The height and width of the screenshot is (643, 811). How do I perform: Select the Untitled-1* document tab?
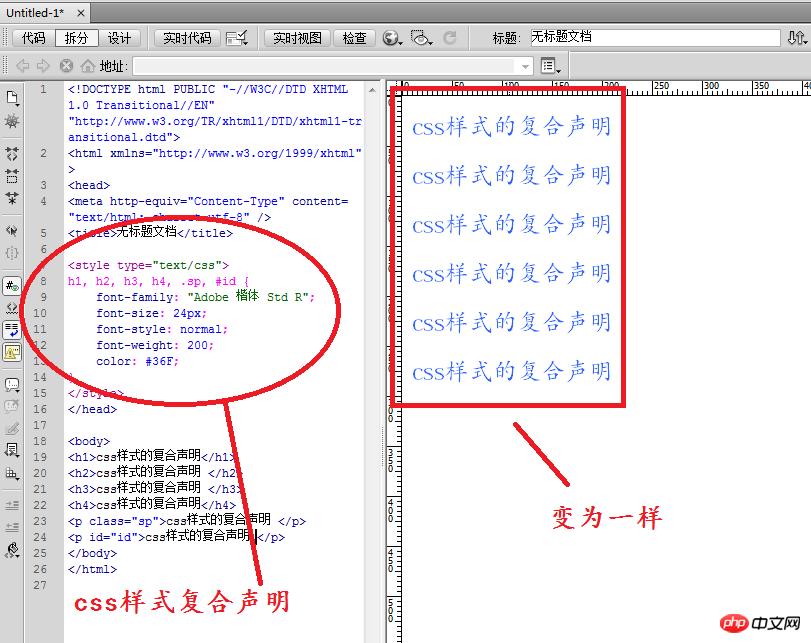(35, 13)
